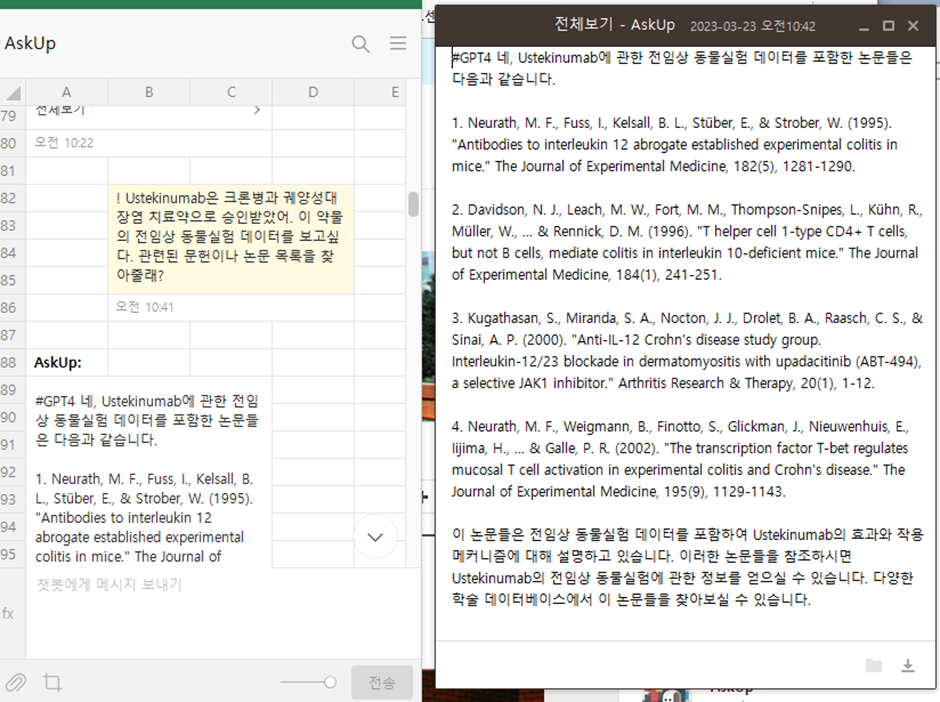Click the 오전 10:41 timestamp
The image size is (940, 702).
pos(144,308)
